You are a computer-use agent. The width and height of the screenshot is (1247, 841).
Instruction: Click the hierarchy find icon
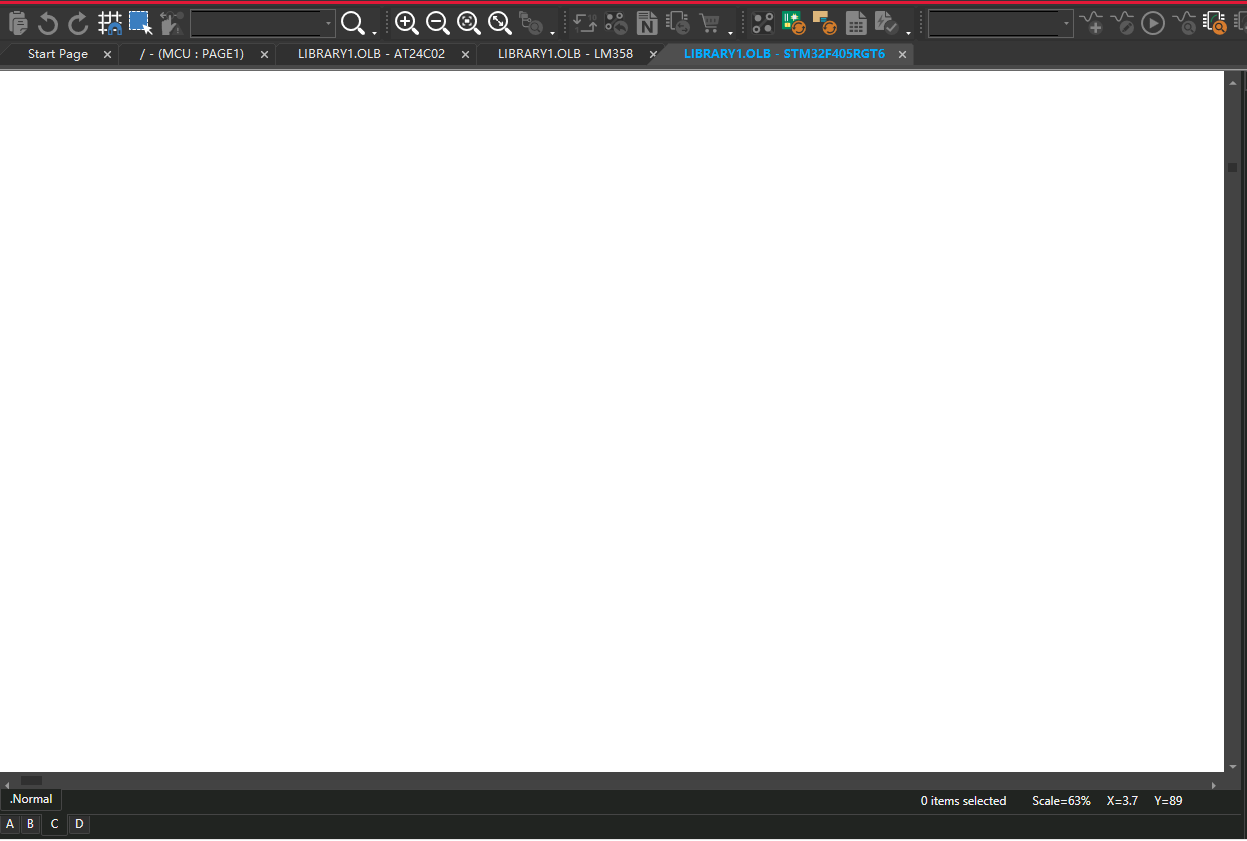(x=531, y=23)
